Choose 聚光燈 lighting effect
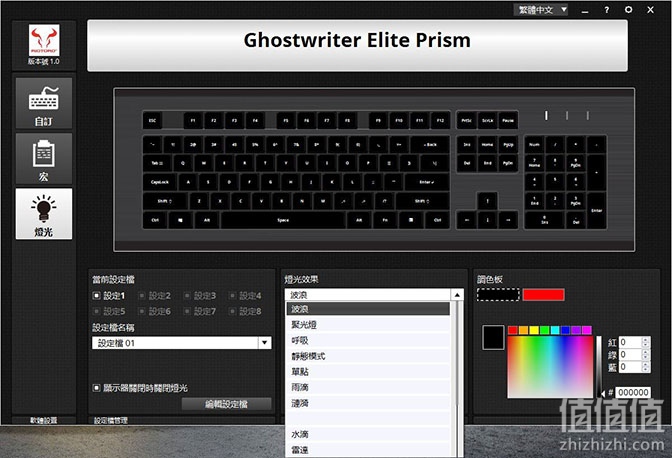The image size is (672, 458). (x=368, y=325)
